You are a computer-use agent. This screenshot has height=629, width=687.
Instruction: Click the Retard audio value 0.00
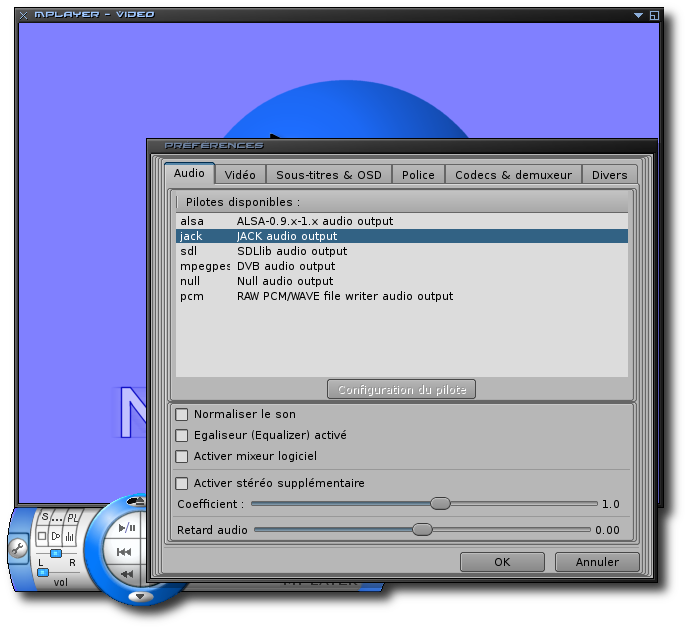coord(607,530)
